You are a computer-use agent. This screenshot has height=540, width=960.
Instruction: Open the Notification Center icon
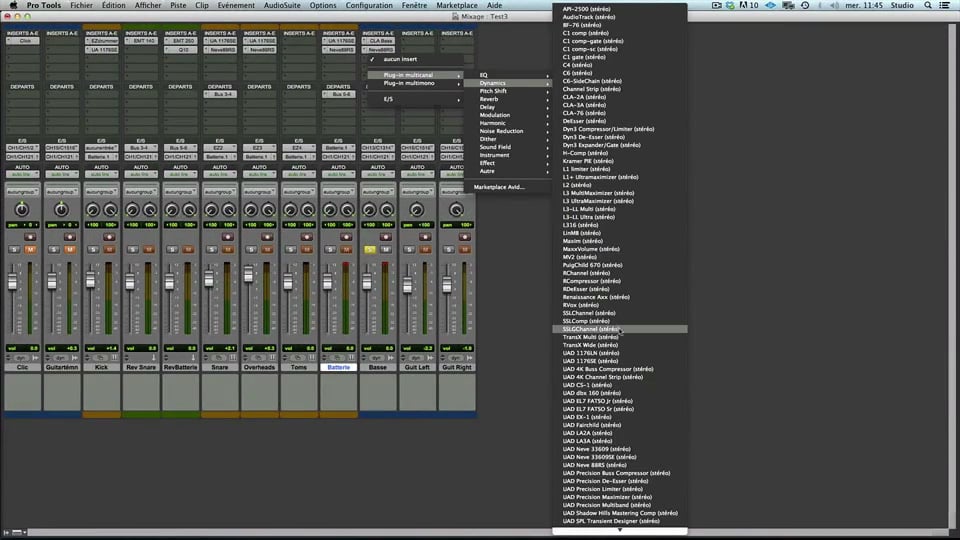tap(945, 5)
